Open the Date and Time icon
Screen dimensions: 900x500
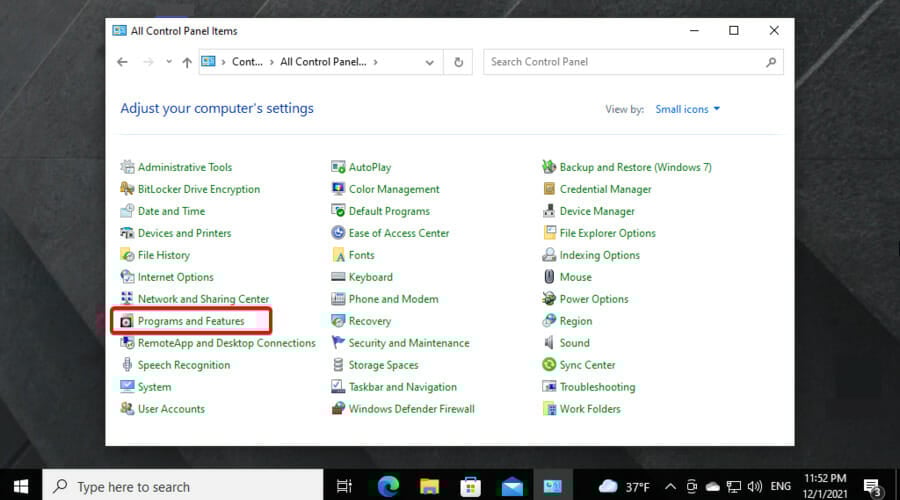[127, 211]
